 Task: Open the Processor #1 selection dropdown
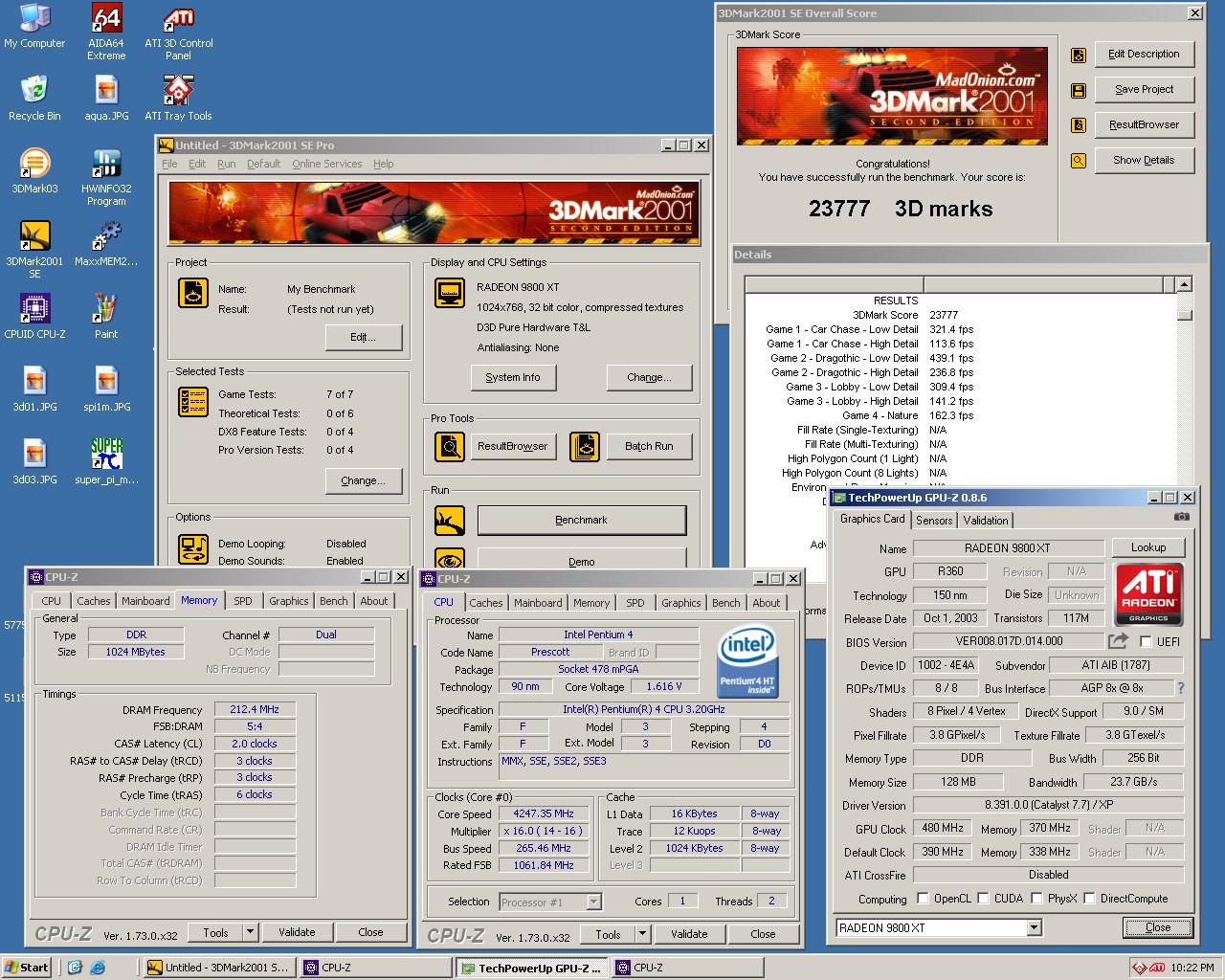(x=593, y=902)
